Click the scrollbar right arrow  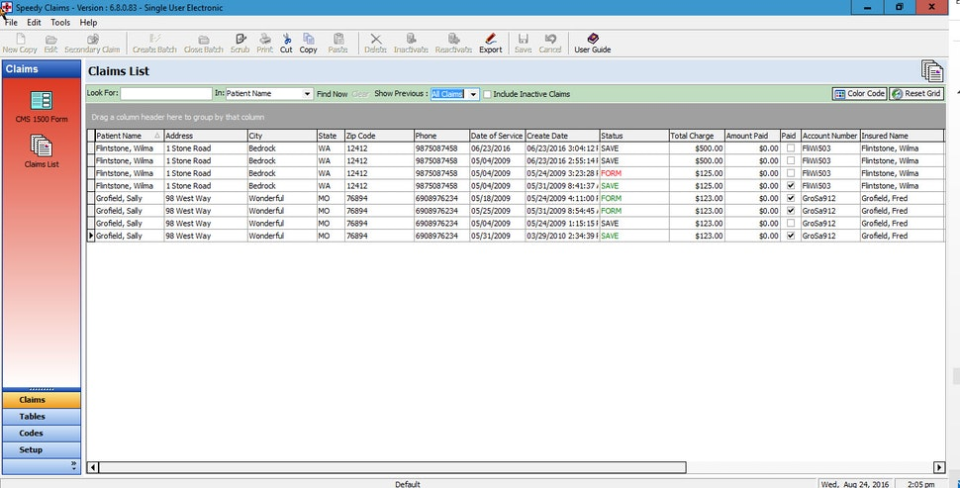939,468
